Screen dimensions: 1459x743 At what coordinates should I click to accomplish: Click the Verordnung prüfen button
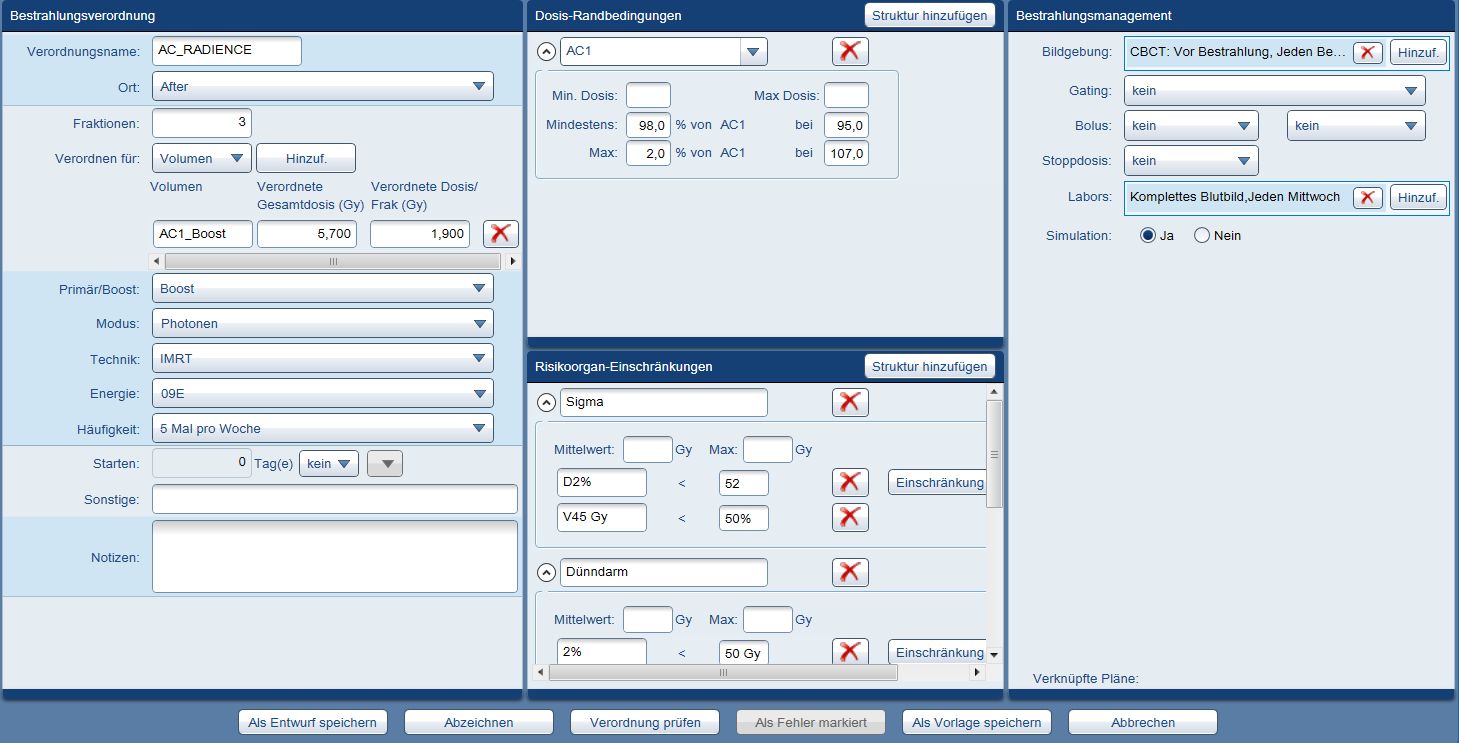(644, 722)
